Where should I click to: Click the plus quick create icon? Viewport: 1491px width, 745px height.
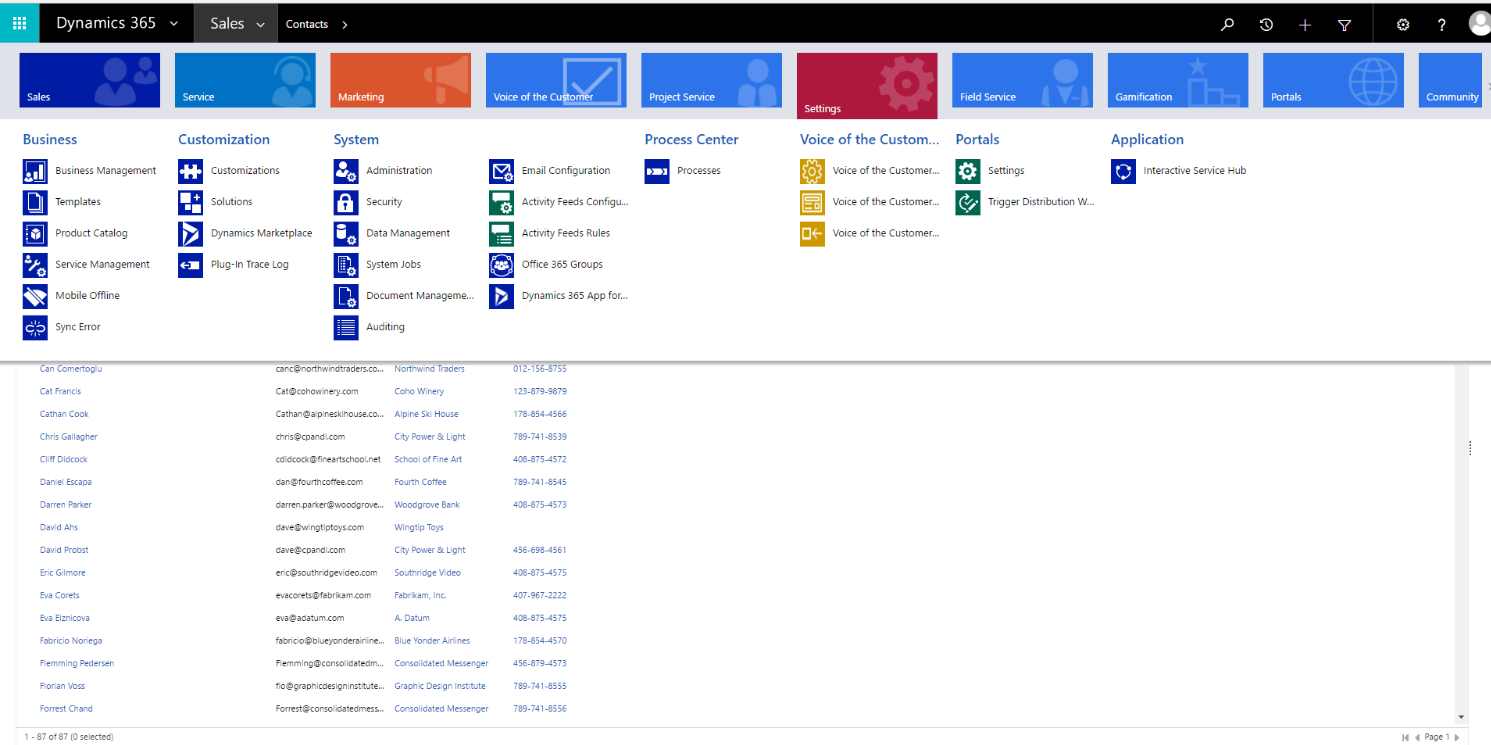click(x=1305, y=24)
